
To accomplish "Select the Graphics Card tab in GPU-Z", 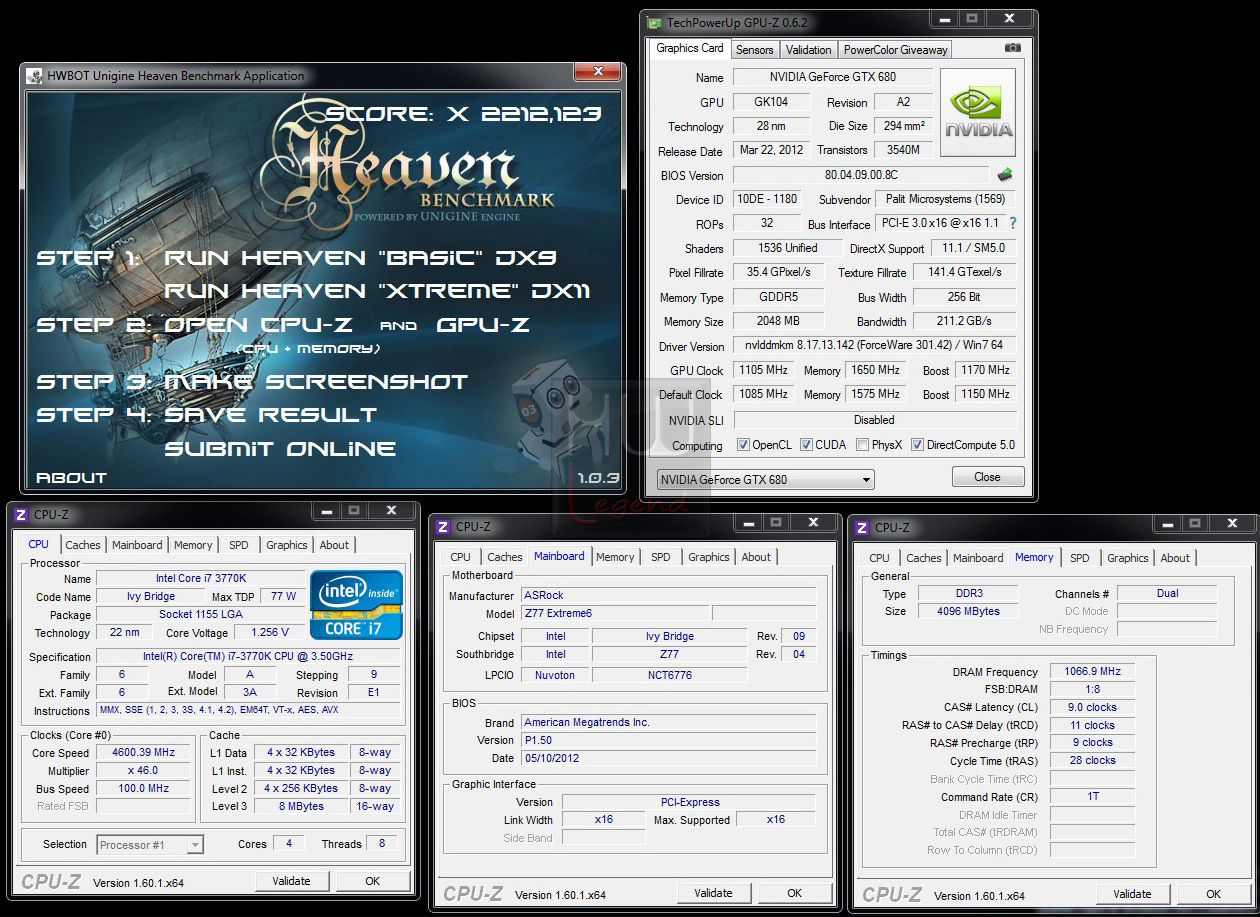I will pos(690,48).
